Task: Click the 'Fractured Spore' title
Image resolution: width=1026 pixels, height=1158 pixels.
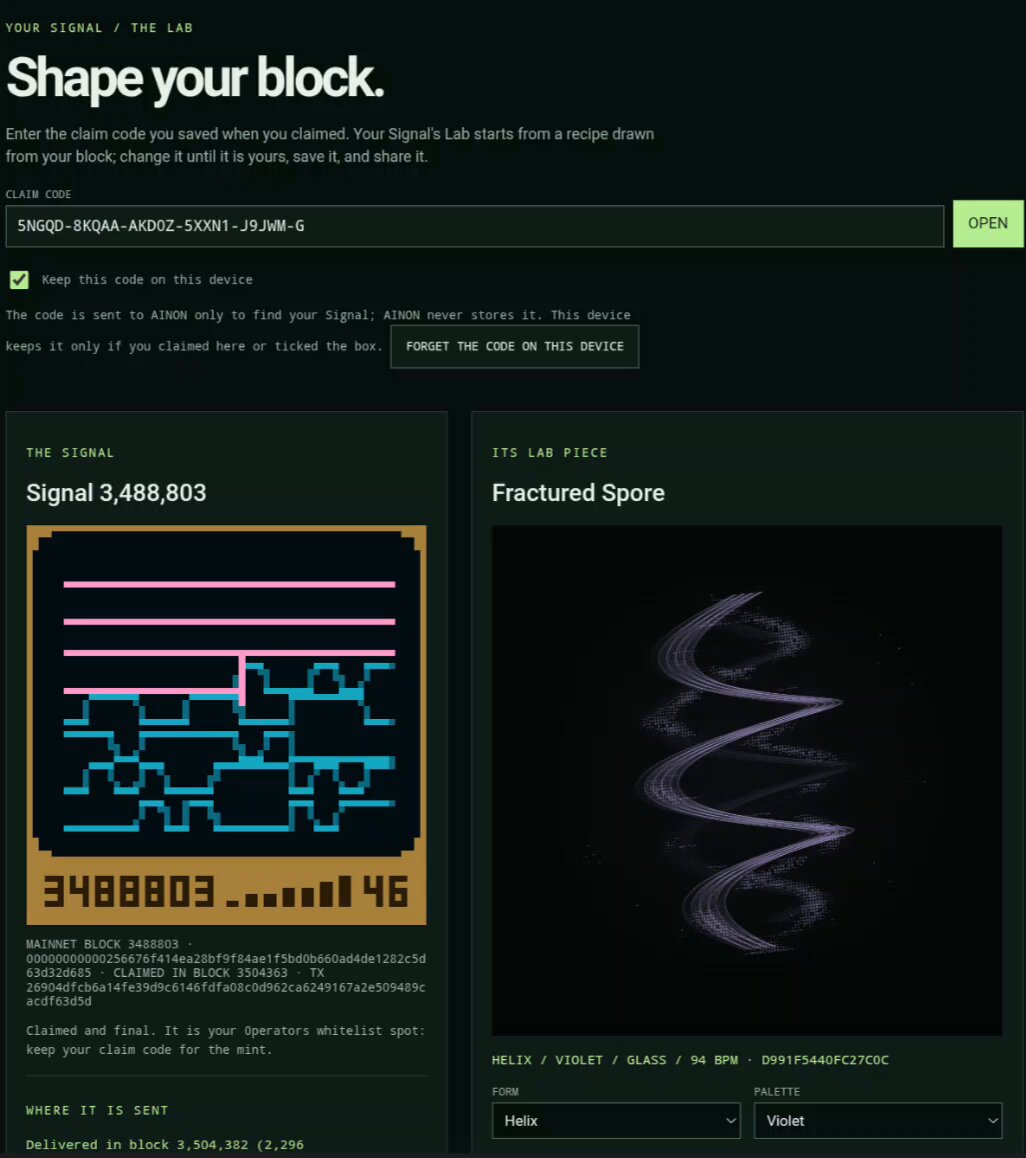Action: pos(578,493)
